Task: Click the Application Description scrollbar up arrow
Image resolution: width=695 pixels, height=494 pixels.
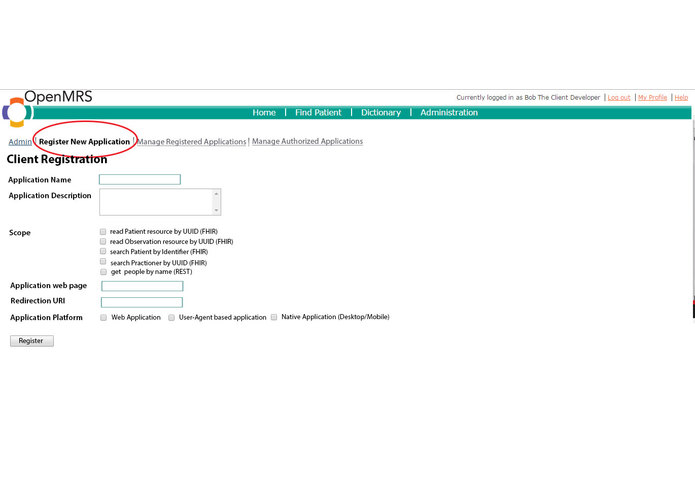Action: pos(216,194)
